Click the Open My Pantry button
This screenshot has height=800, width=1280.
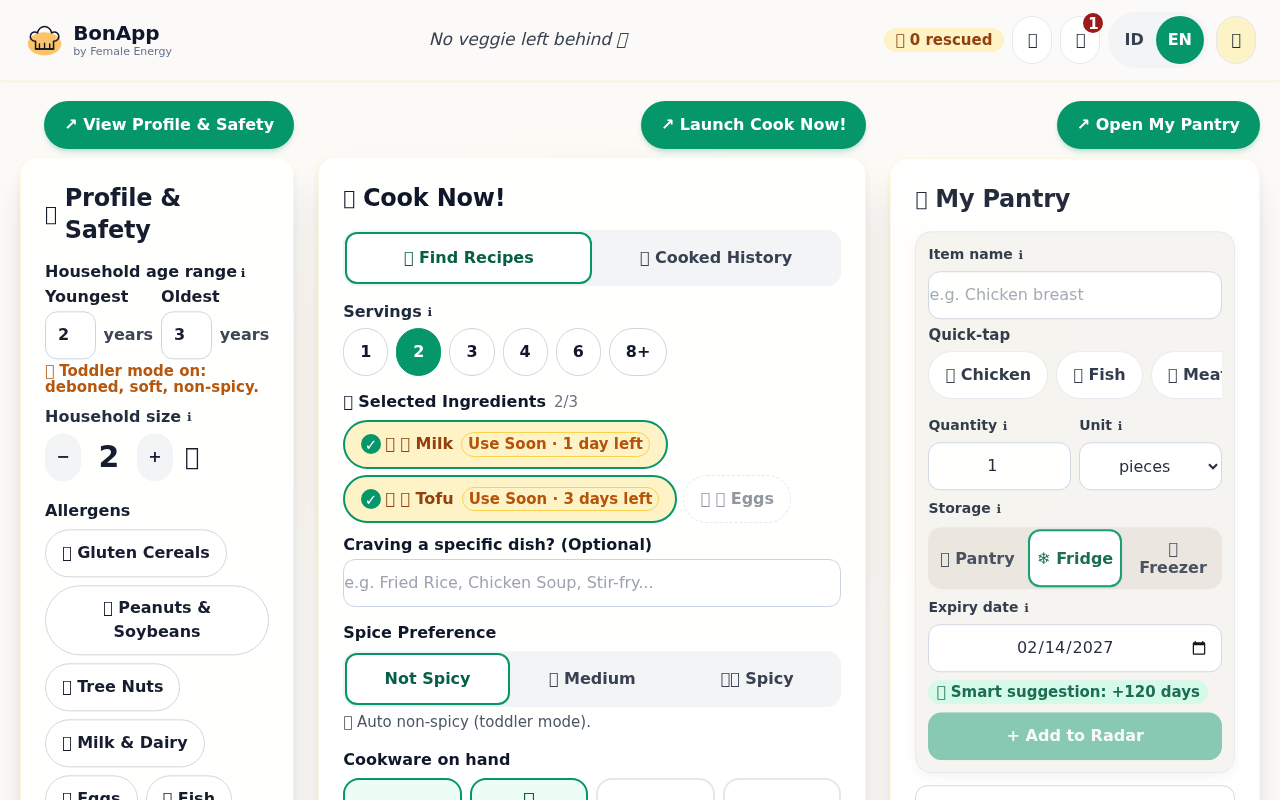1158,125
